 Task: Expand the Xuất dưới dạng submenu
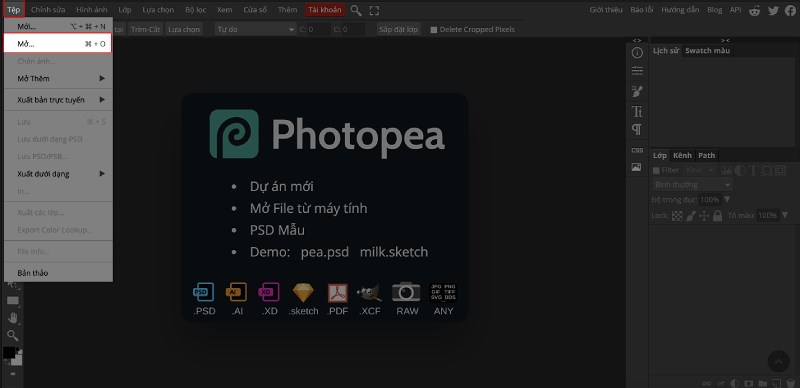coord(58,174)
